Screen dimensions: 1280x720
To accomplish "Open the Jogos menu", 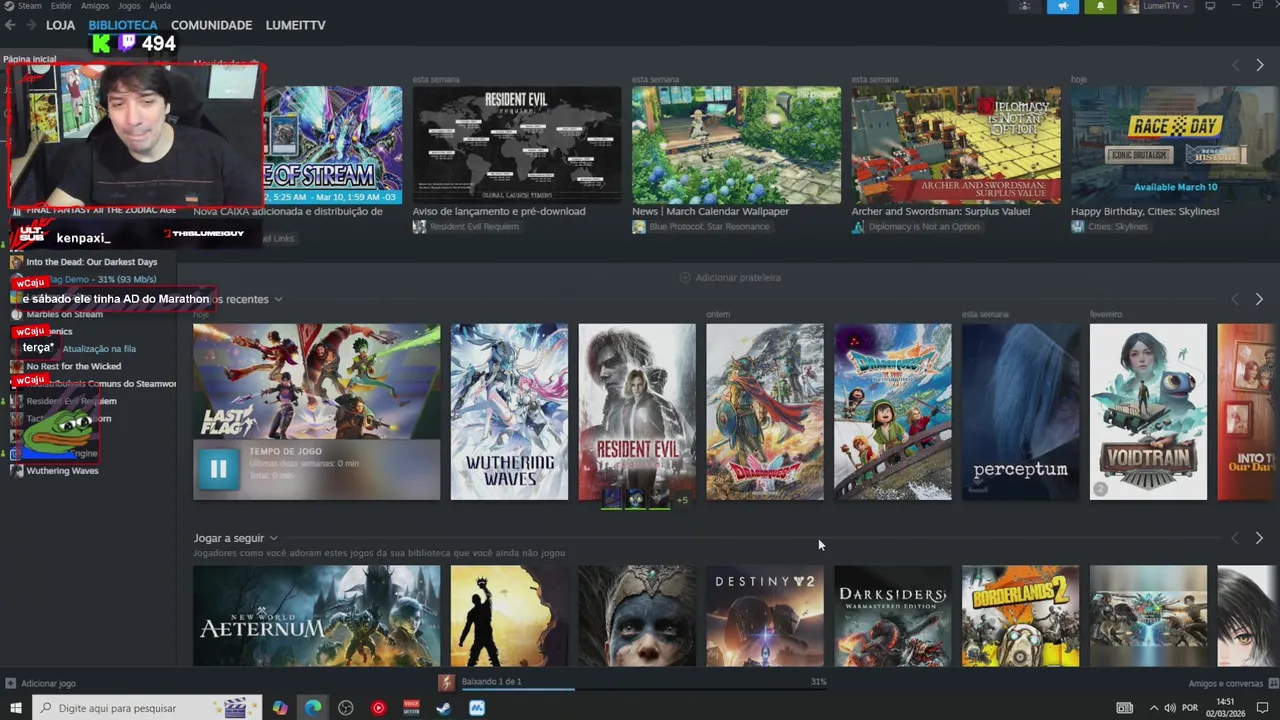I will coord(129,6).
